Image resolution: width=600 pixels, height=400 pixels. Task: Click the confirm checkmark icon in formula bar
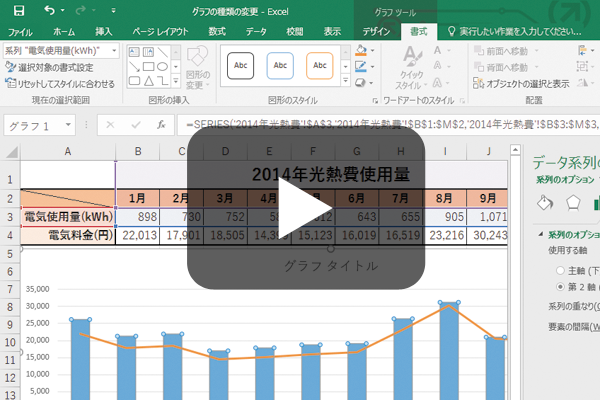point(136,125)
